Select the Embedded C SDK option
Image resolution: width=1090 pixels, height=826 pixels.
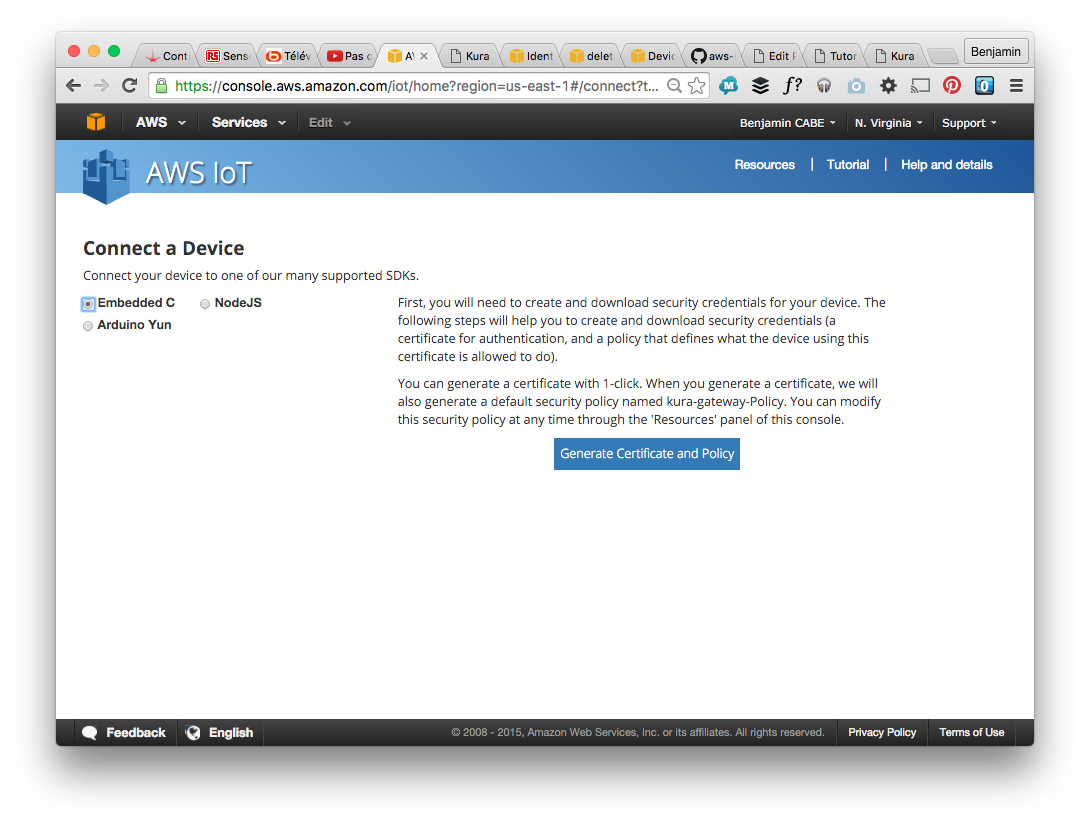89,304
